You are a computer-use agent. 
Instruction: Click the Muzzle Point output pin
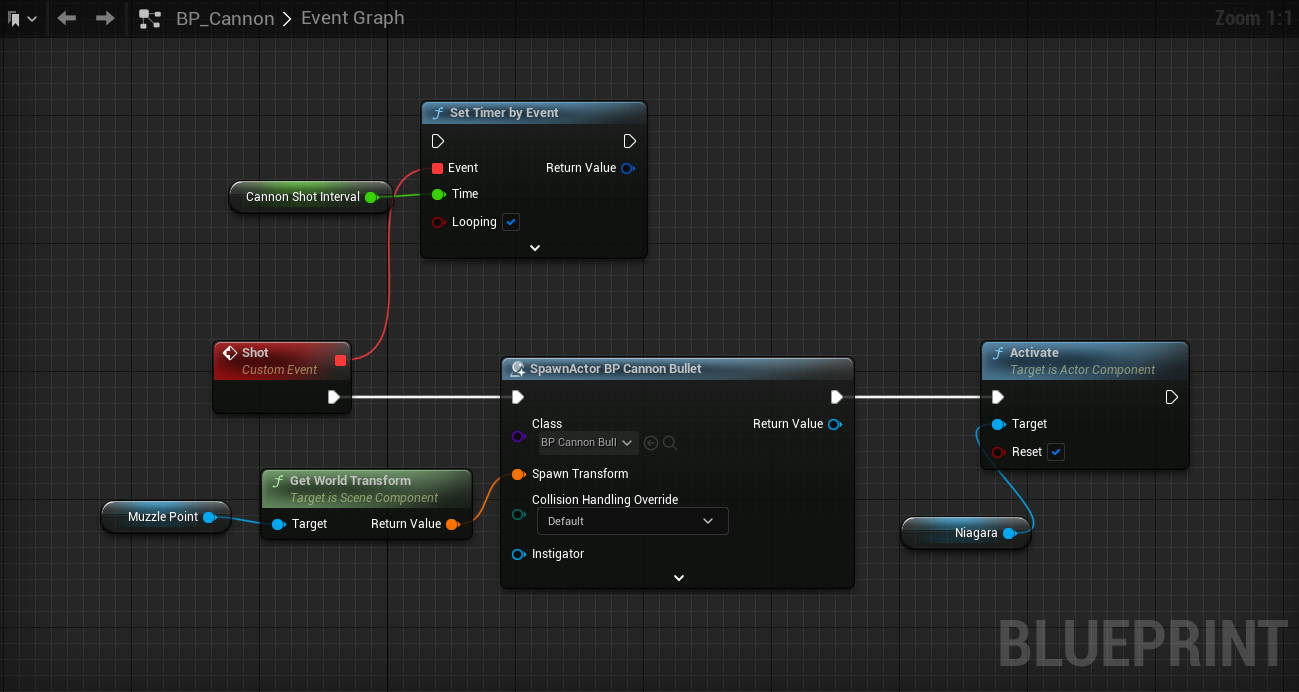209,517
